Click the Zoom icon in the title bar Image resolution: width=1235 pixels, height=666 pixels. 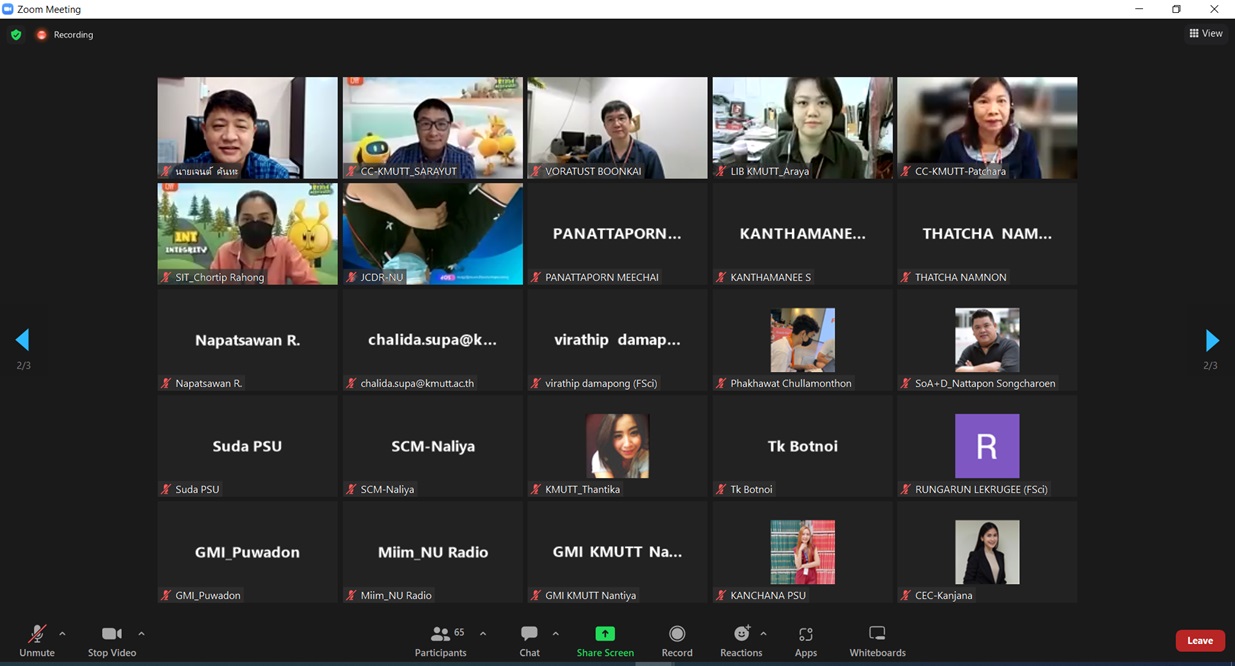(x=8, y=8)
